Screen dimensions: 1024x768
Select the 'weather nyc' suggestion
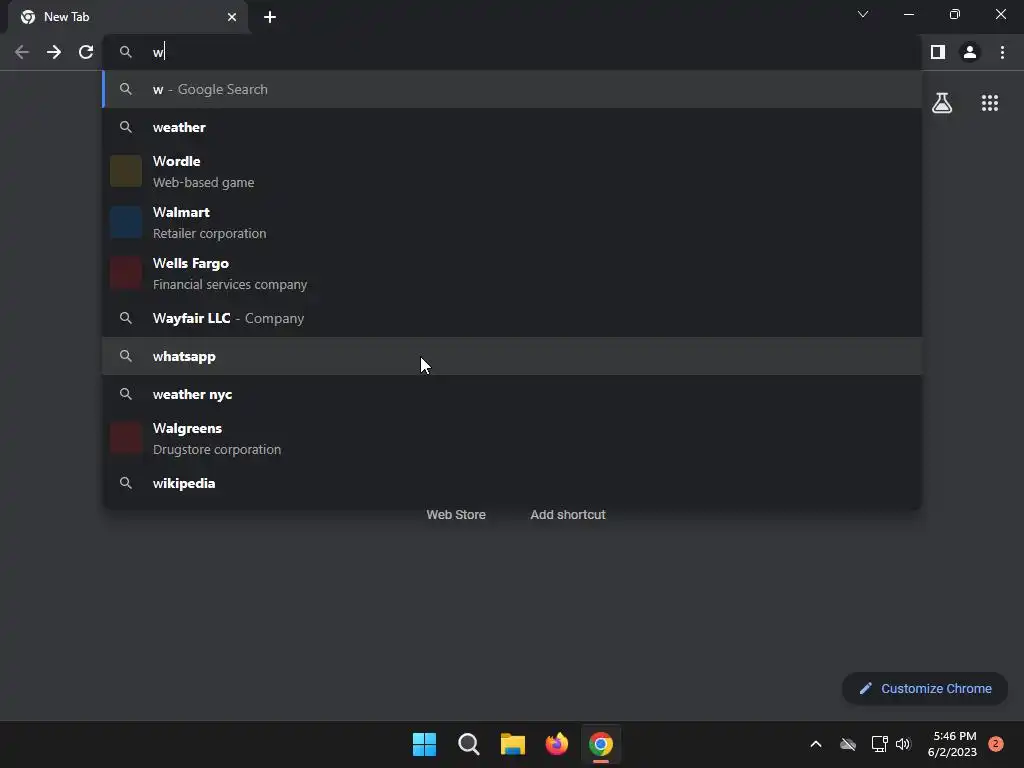[512, 394]
